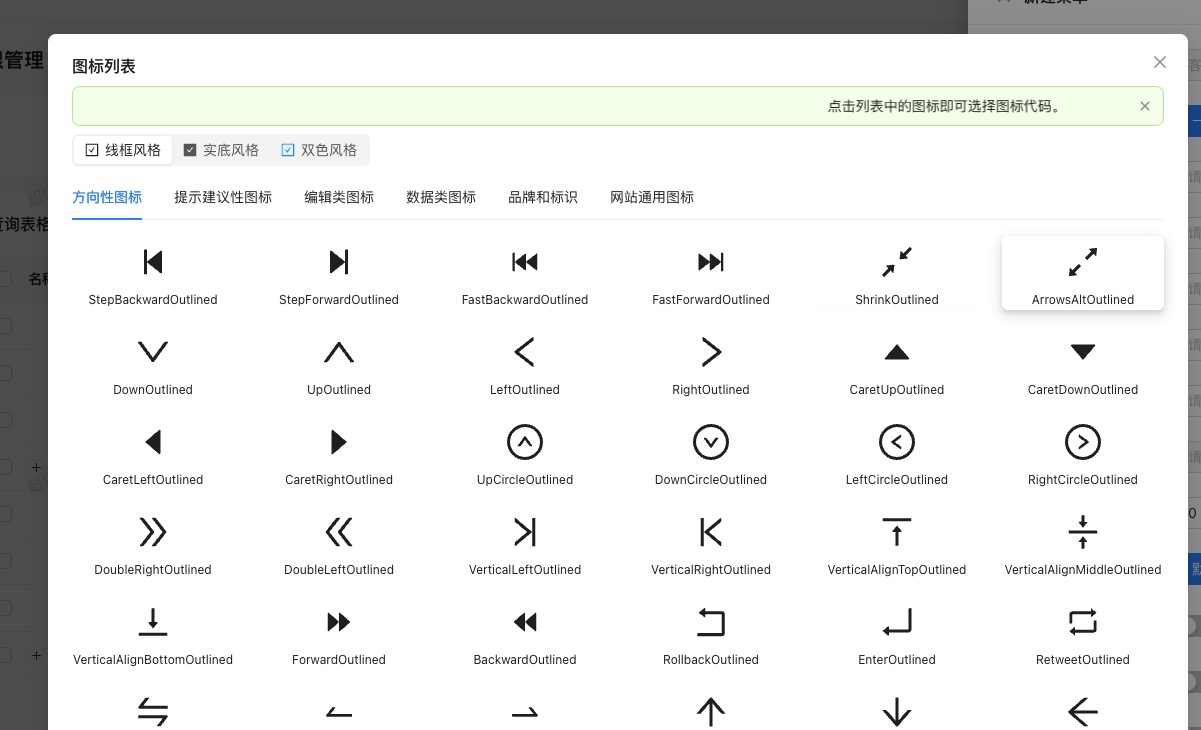Switch to the 网站通用图标 tab

click(x=652, y=197)
